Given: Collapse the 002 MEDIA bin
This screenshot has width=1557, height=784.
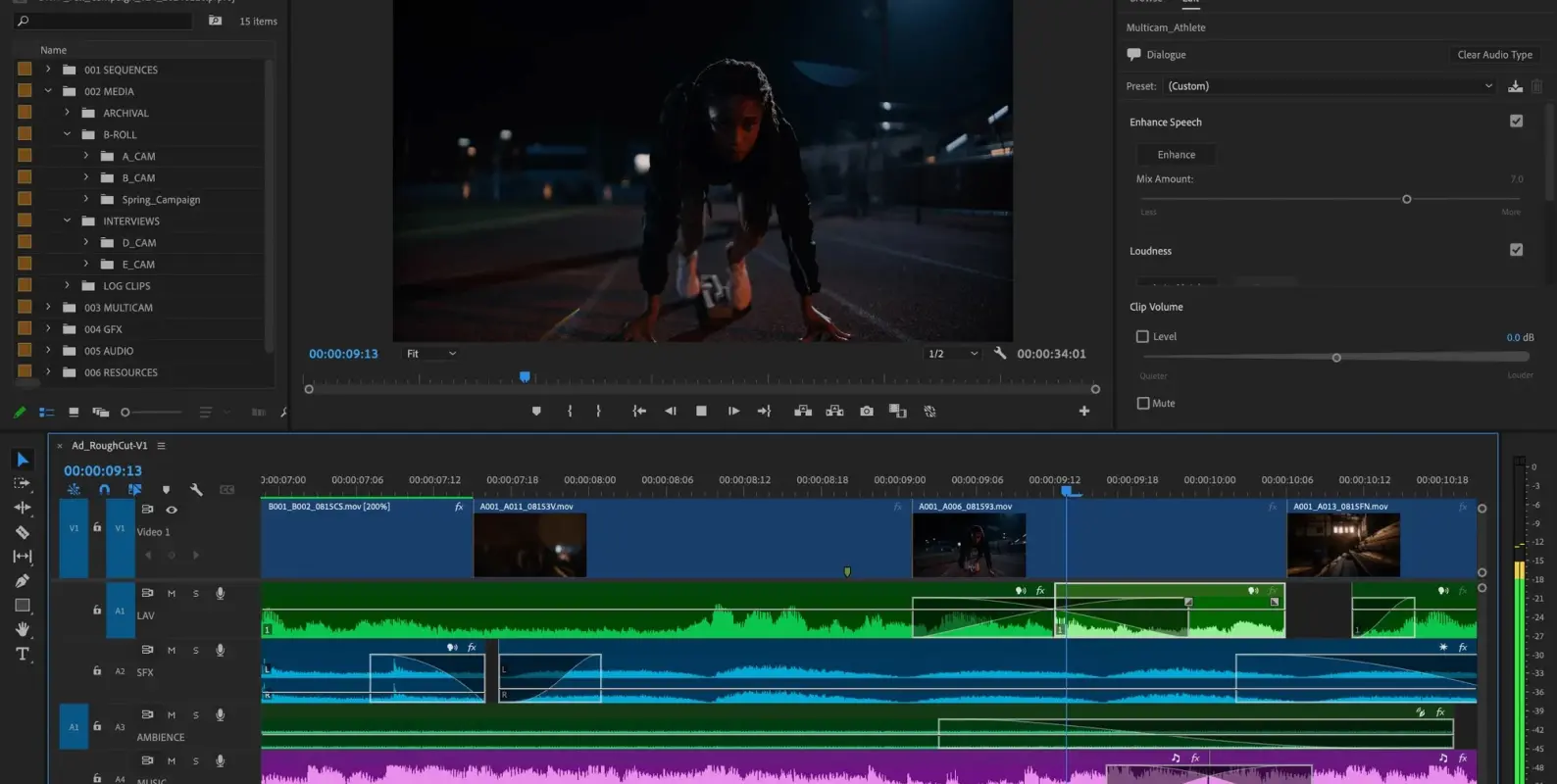Looking at the screenshot, I should tap(48, 91).
